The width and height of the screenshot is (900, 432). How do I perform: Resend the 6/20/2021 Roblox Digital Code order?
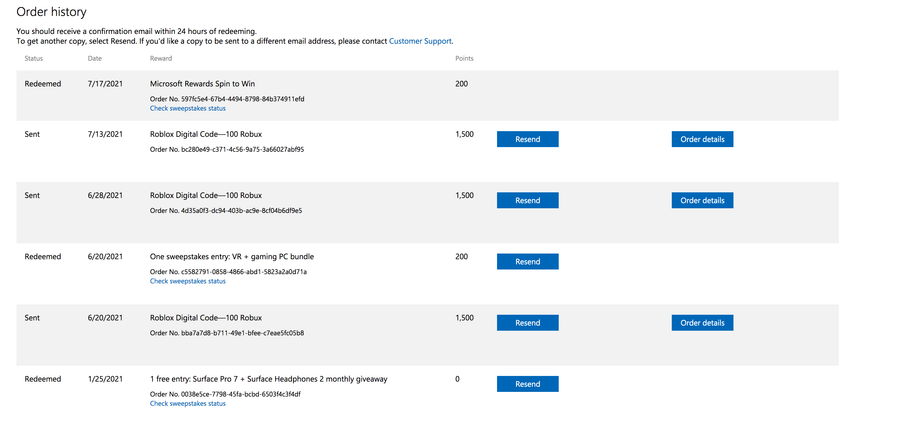(x=527, y=323)
